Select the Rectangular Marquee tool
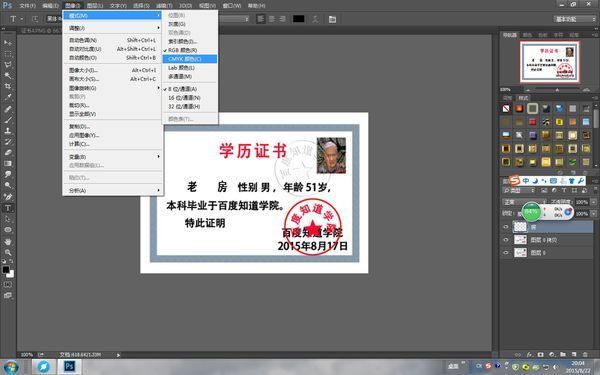The height and width of the screenshot is (375, 600). click(x=8, y=54)
